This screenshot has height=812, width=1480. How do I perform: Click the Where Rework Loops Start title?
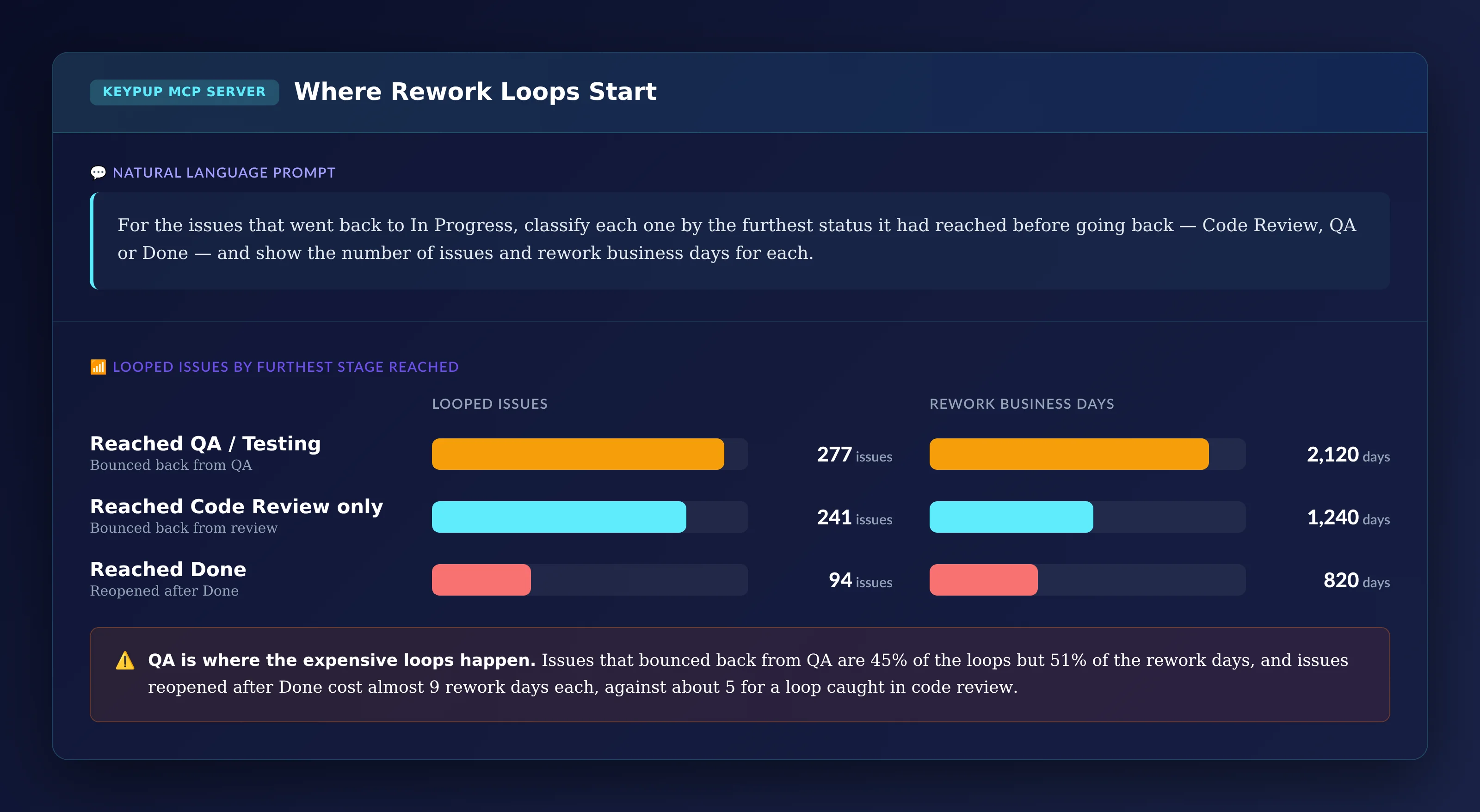pyautogui.click(x=475, y=92)
